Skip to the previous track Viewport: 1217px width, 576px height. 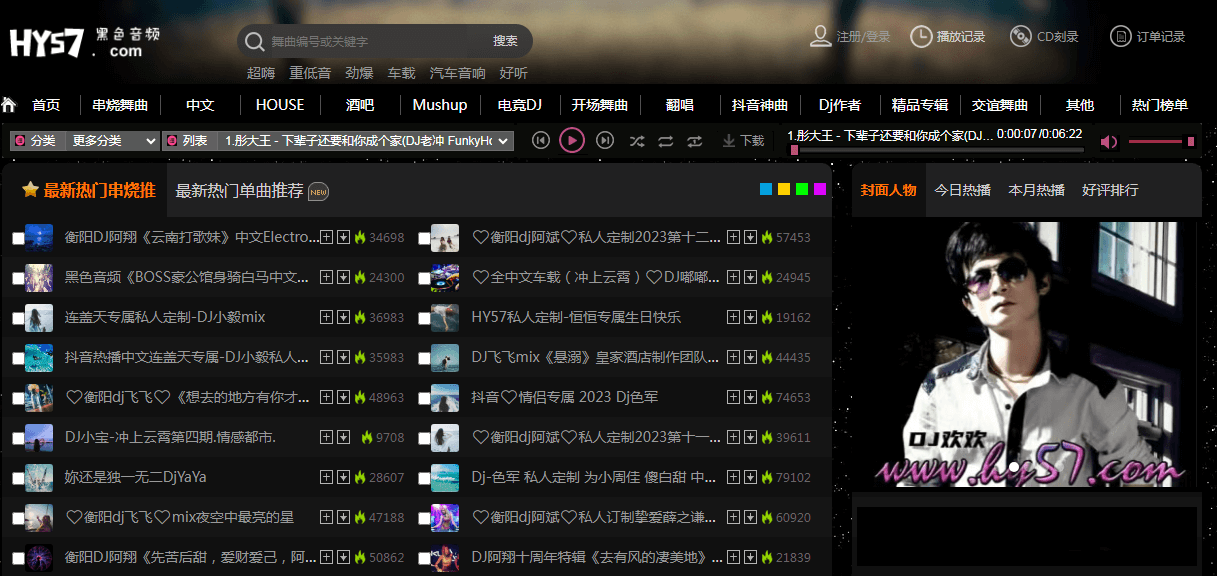pyautogui.click(x=540, y=141)
